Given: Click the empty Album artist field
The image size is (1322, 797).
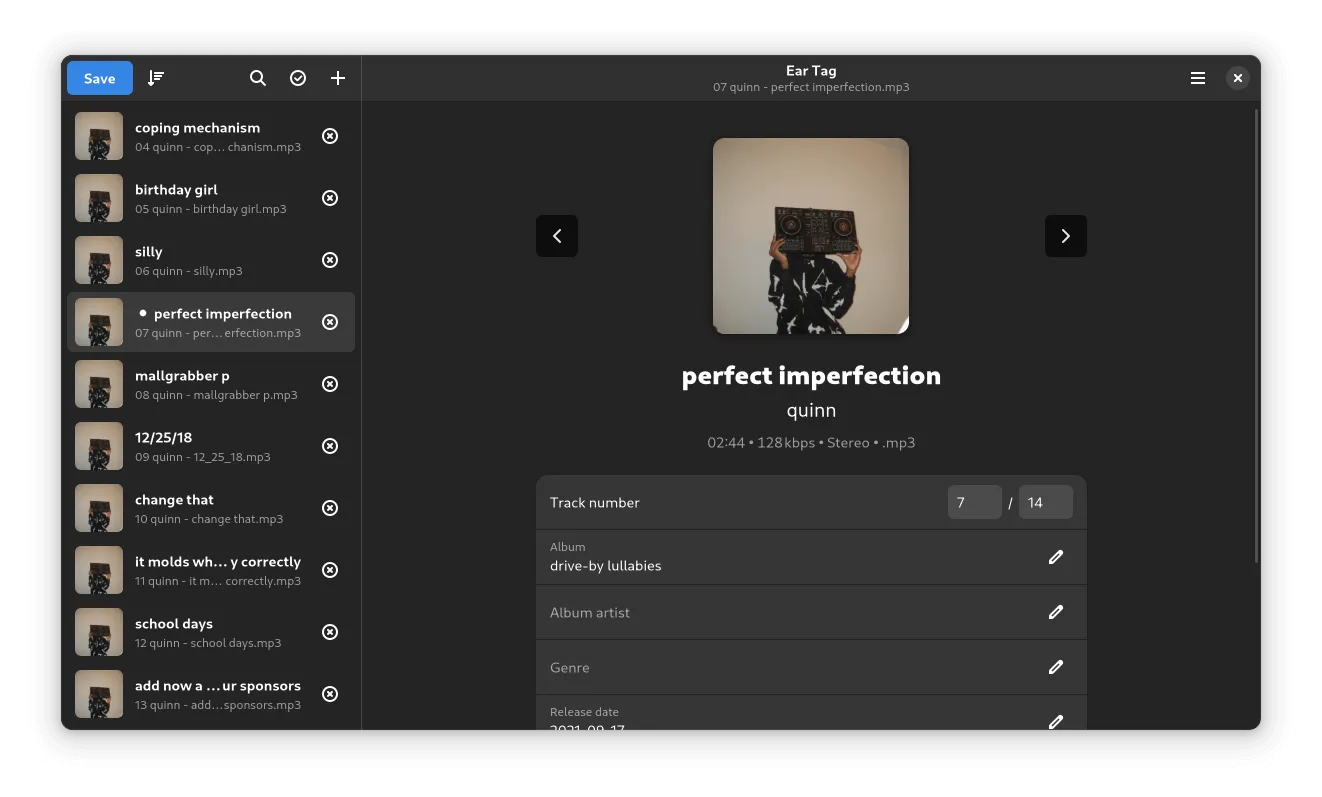Looking at the screenshot, I should [811, 612].
